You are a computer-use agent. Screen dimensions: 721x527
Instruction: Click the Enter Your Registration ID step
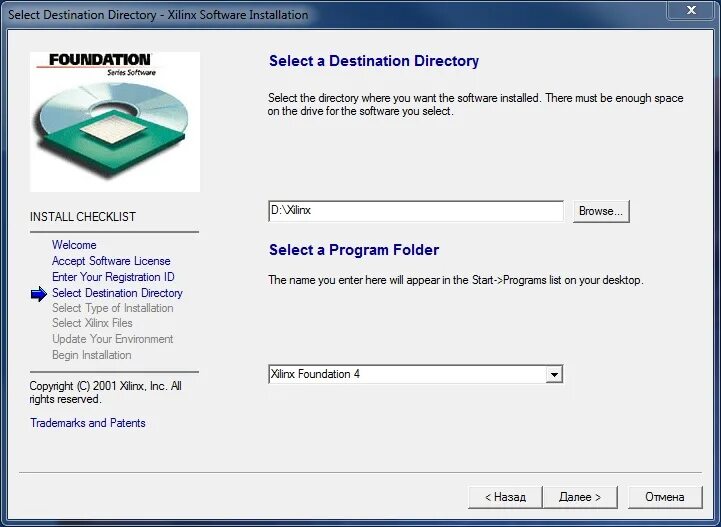tap(113, 277)
